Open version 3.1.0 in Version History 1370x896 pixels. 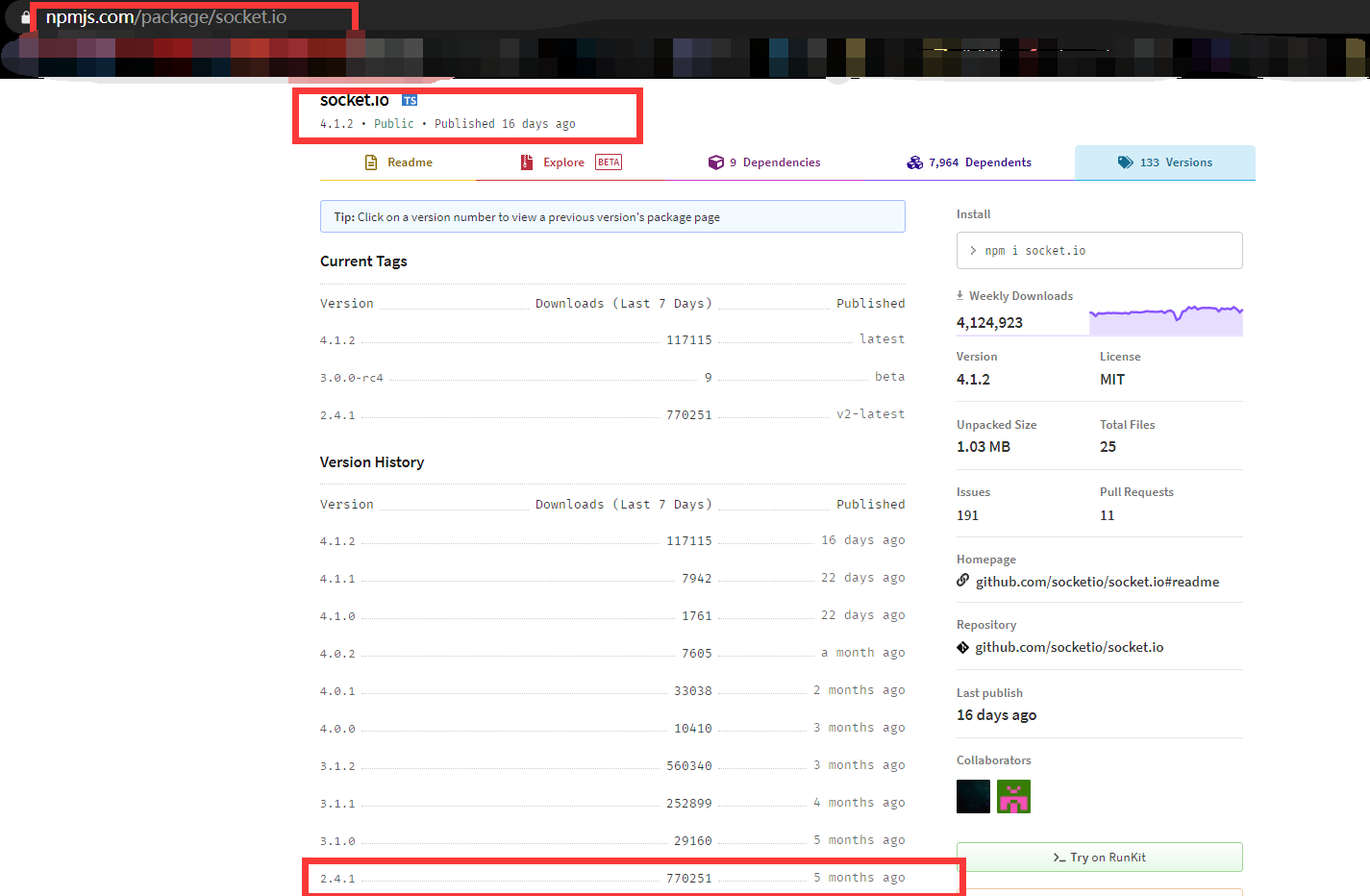point(337,841)
